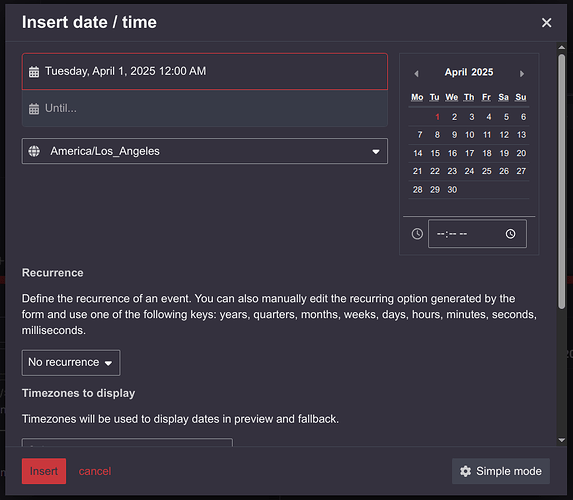Select April 14 in calendar
The image size is (573, 500).
[x=418, y=153]
